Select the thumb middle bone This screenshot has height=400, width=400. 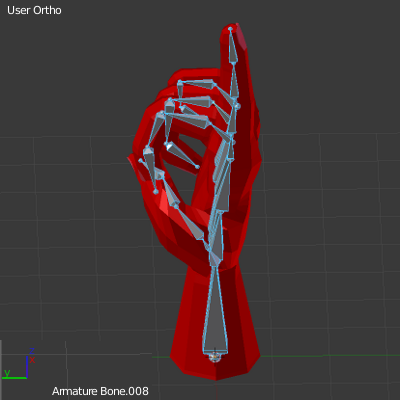coord(170,190)
